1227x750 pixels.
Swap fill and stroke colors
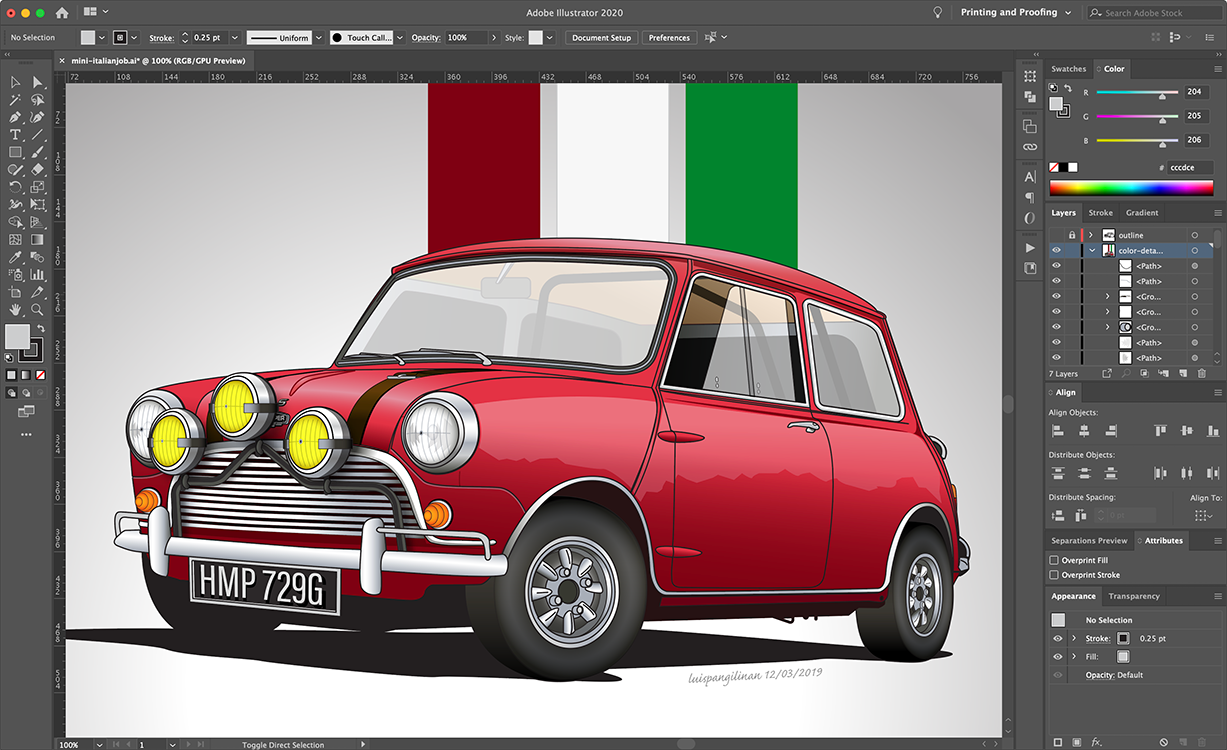coord(40,328)
